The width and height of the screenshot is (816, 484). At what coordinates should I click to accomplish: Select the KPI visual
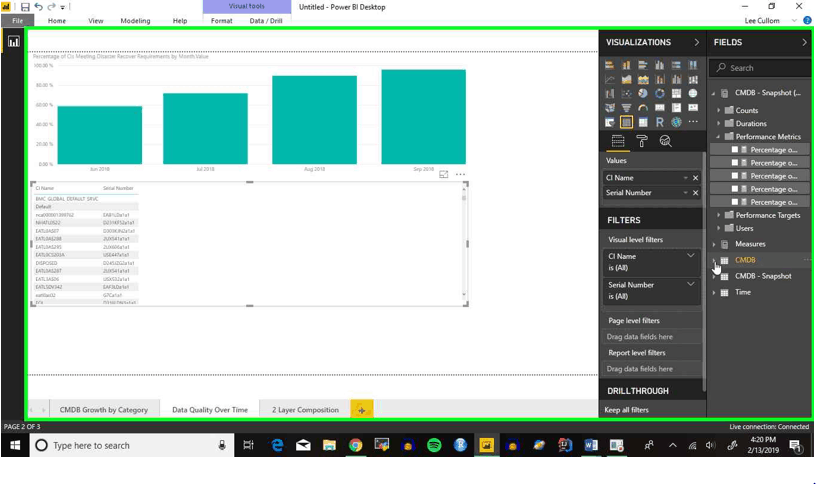point(693,108)
